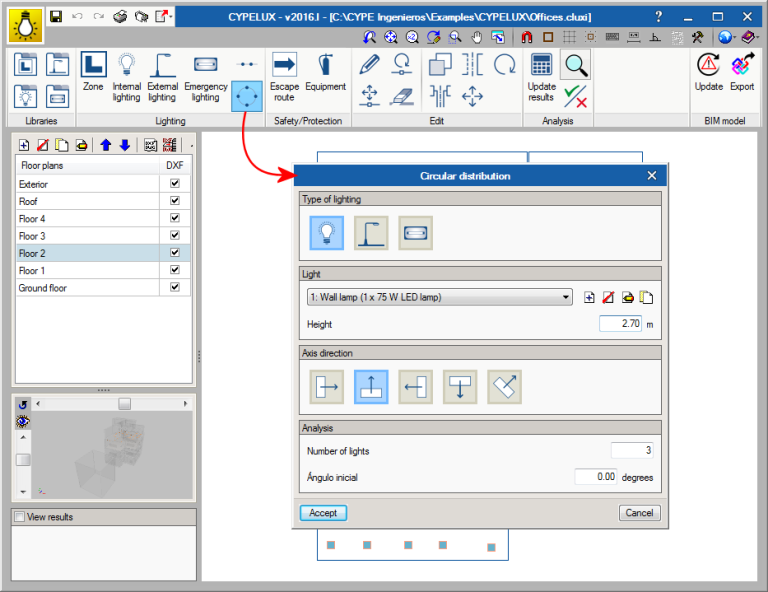Select the External lighting tool
Image resolution: width=768 pixels, height=592 pixels.
(x=163, y=77)
